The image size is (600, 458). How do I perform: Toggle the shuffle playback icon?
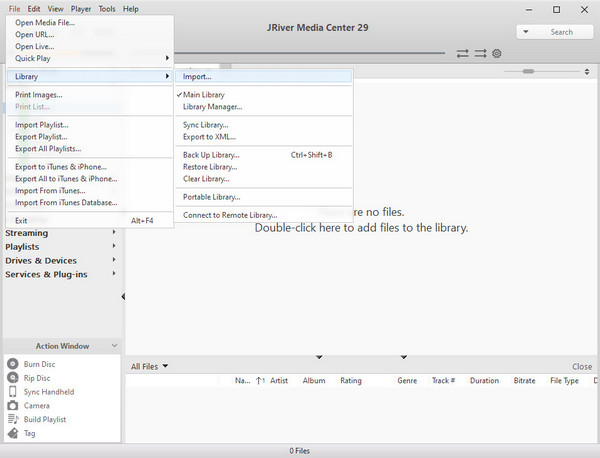point(480,53)
